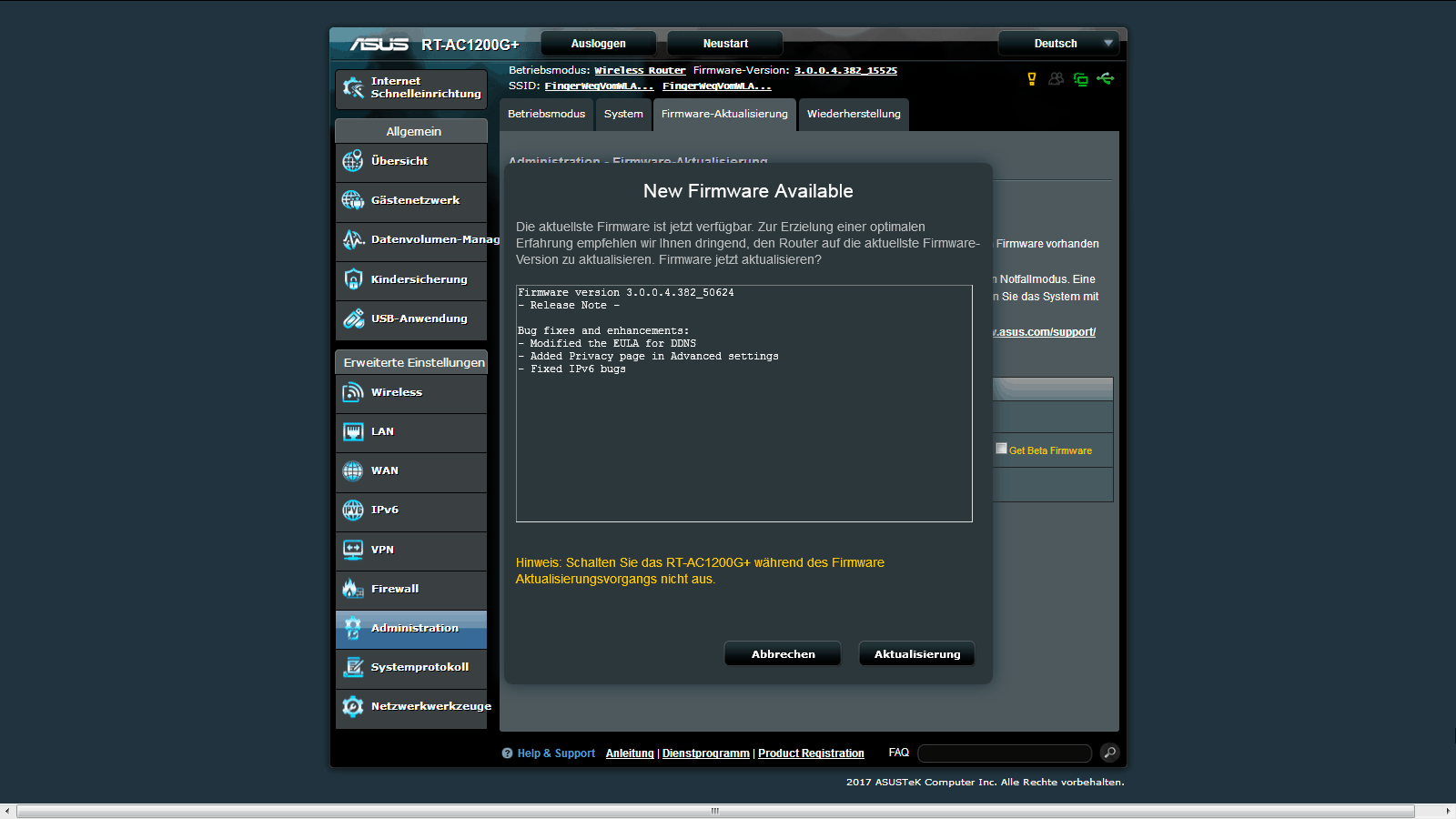The width and height of the screenshot is (1456, 819).
Task: Open the Gästenetzwerk menu entry
Action: coord(411,200)
